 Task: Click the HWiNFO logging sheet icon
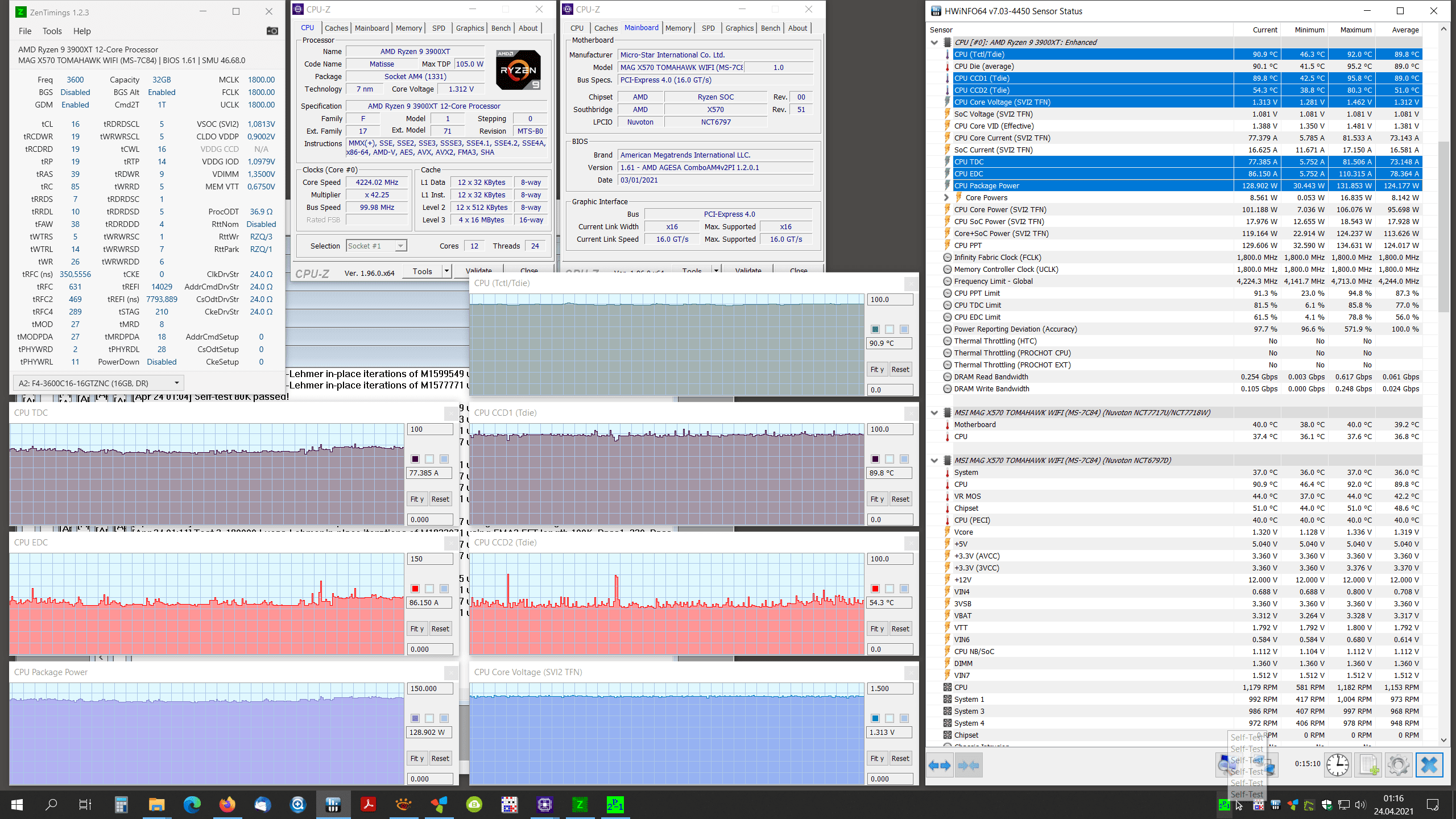[x=1369, y=765]
